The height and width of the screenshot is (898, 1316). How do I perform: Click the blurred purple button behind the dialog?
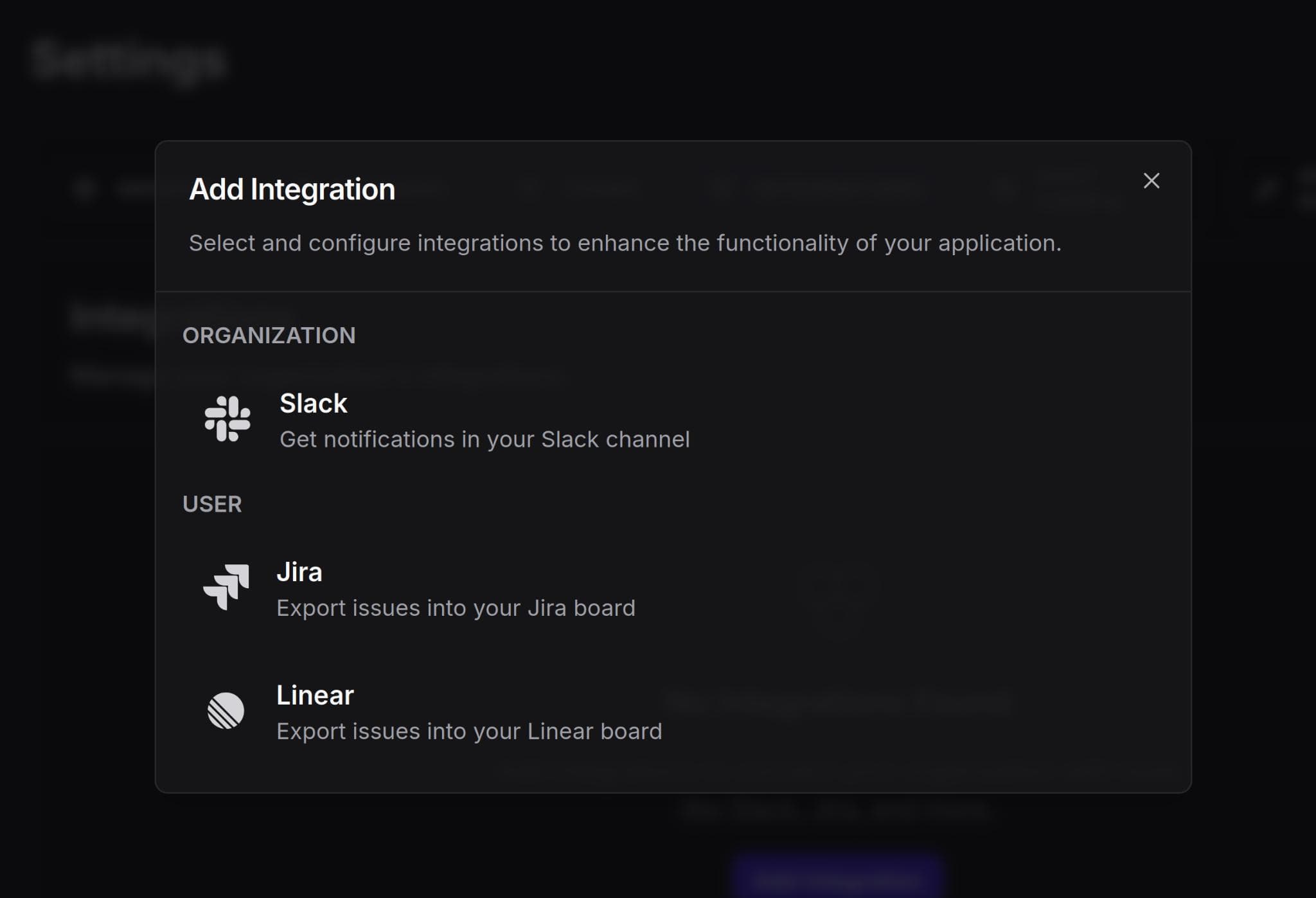(837, 878)
